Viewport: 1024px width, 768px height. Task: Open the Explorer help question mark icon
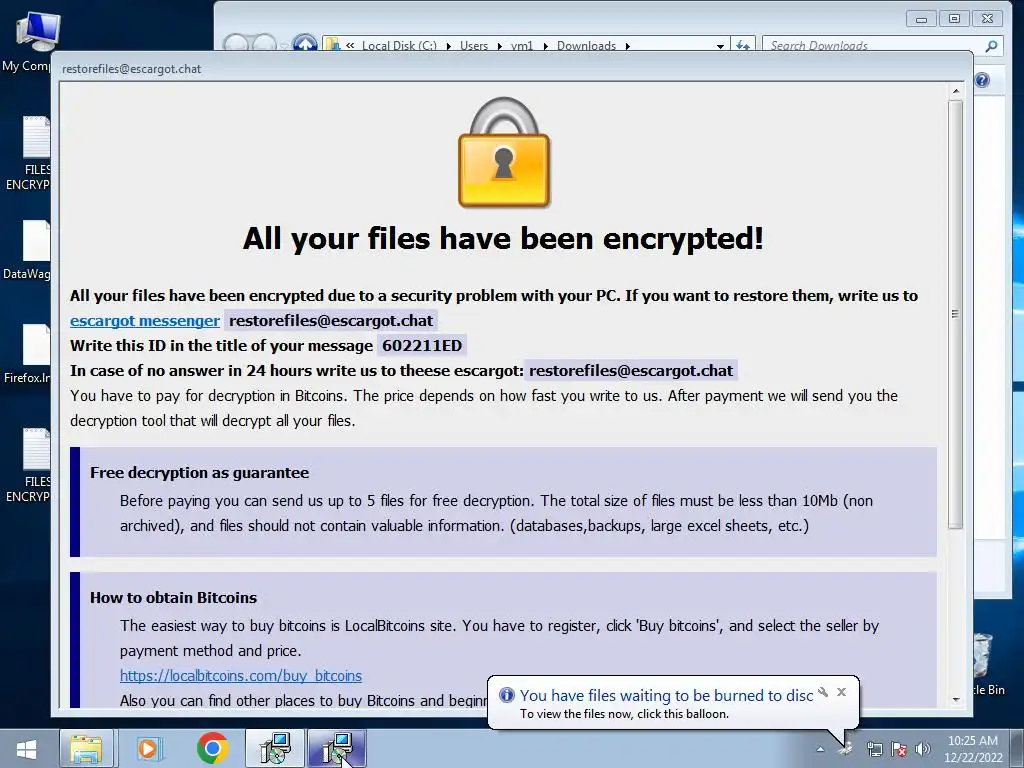(x=982, y=80)
